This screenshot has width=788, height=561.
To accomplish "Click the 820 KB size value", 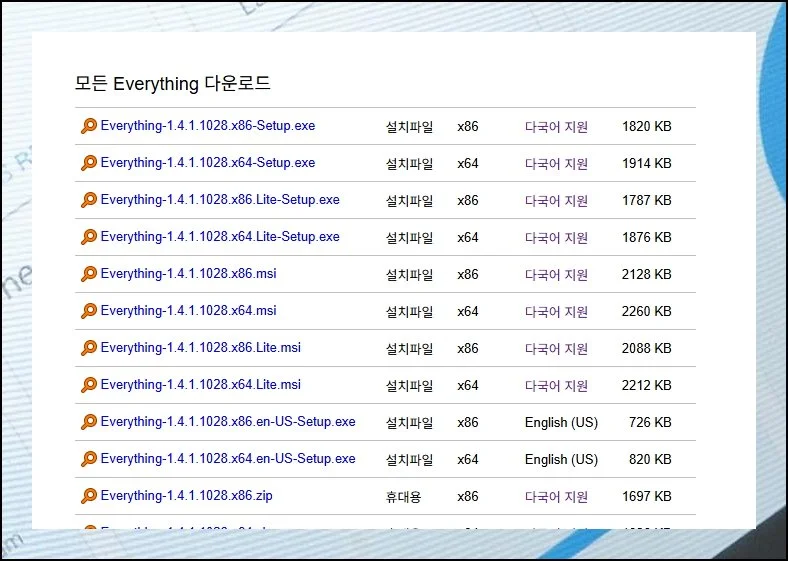I will point(650,459).
